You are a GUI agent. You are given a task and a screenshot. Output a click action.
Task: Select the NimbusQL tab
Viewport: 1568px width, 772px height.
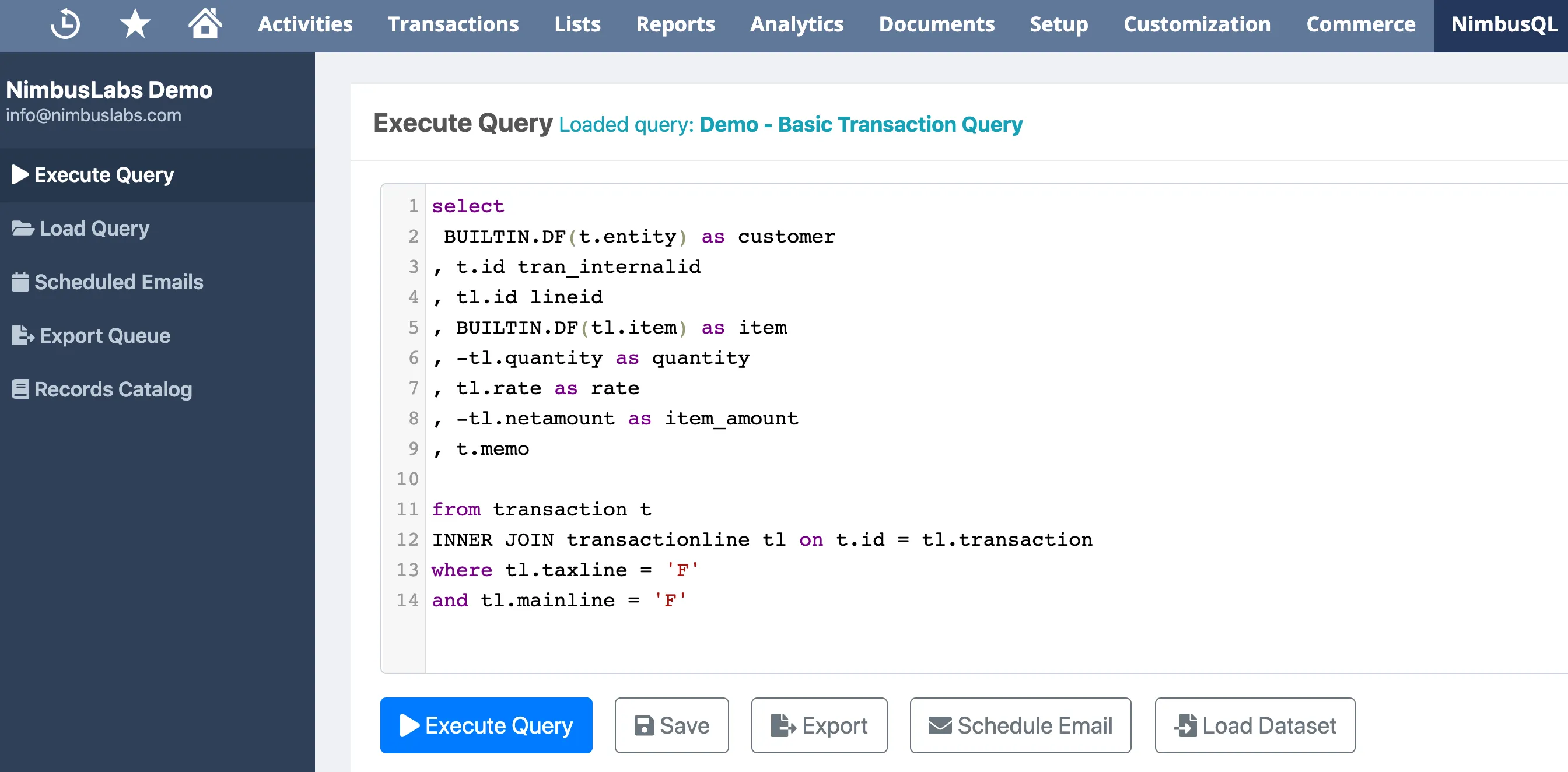(1501, 26)
